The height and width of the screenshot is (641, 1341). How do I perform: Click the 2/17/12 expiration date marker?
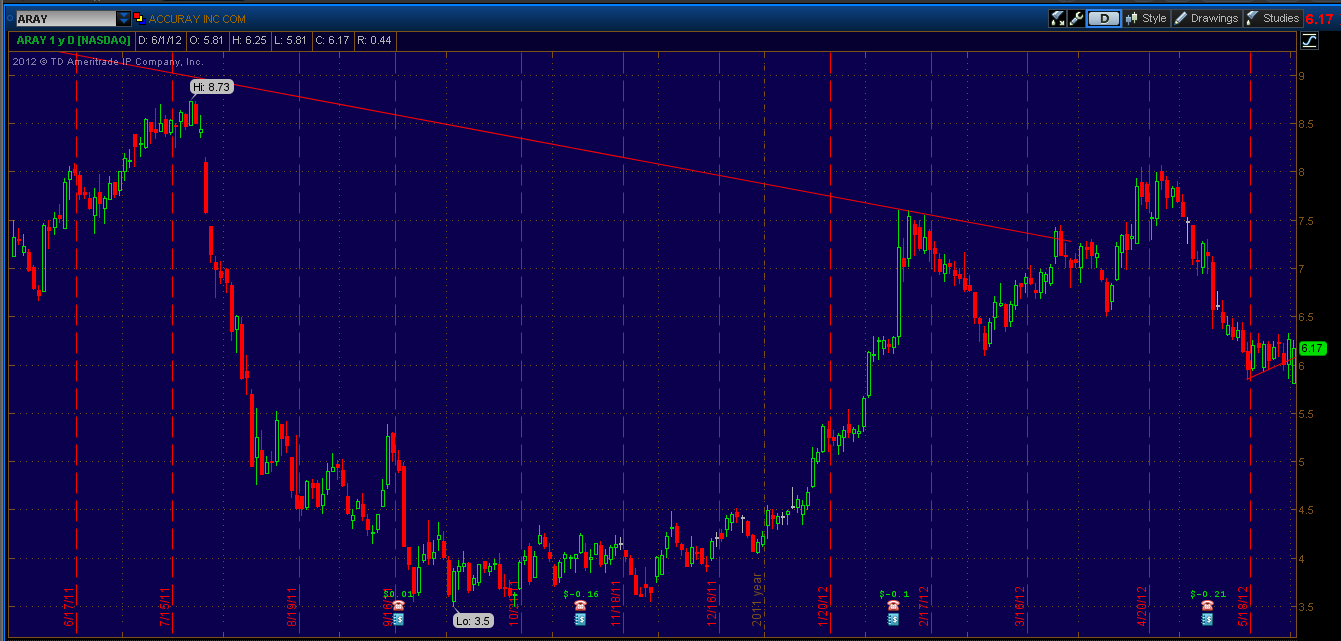point(922,606)
